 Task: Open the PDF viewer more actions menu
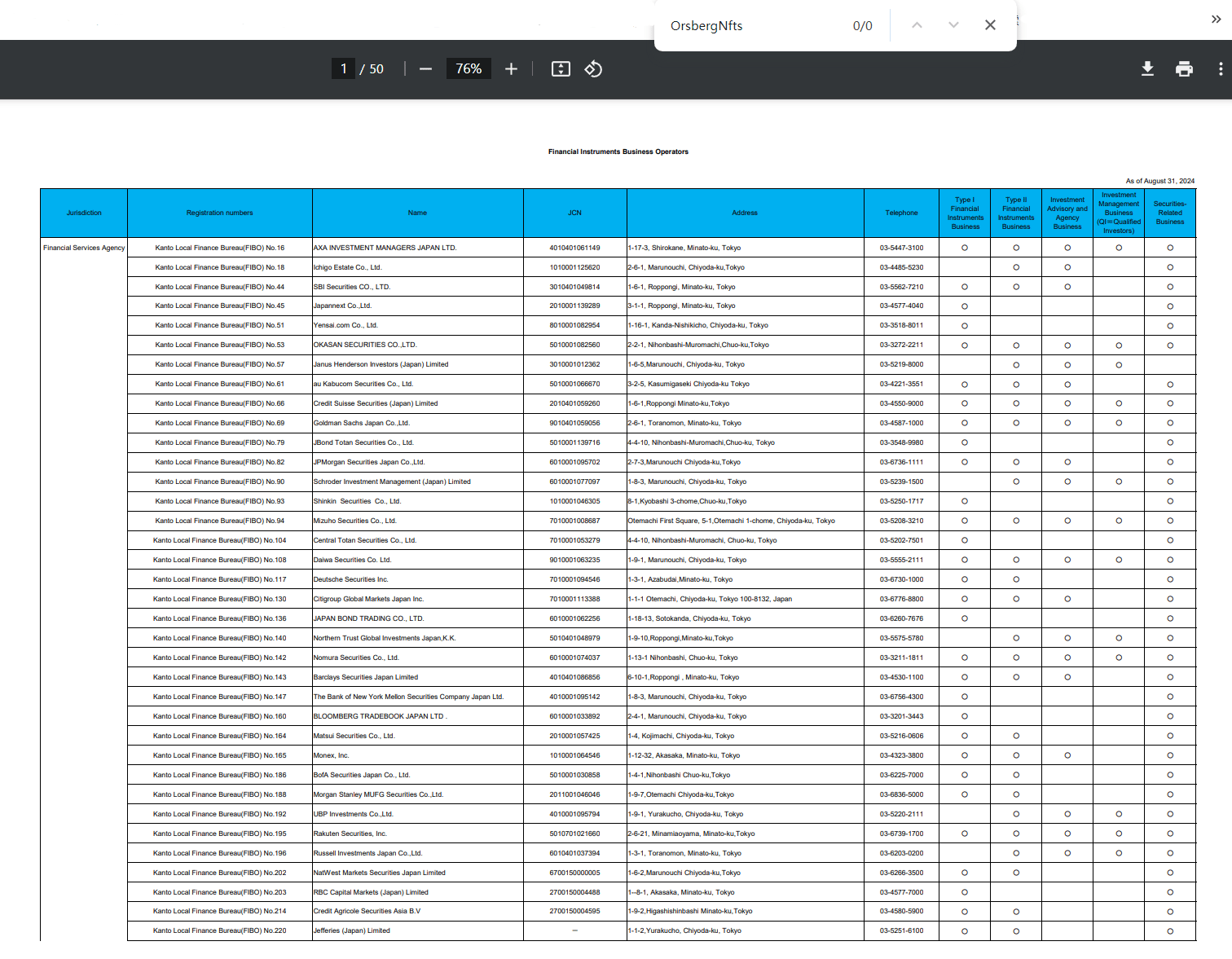click(x=1220, y=69)
